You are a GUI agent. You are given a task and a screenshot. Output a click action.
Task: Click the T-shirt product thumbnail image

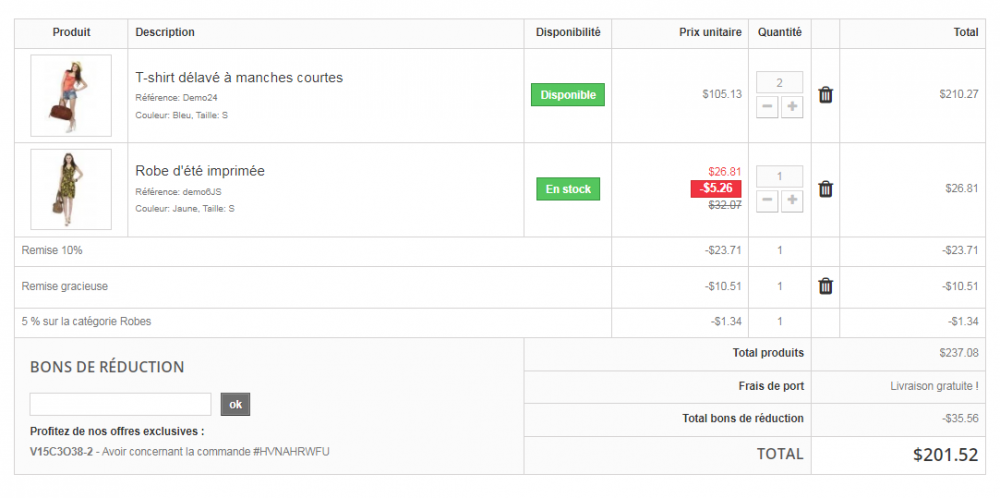click(x=71, y=95)
